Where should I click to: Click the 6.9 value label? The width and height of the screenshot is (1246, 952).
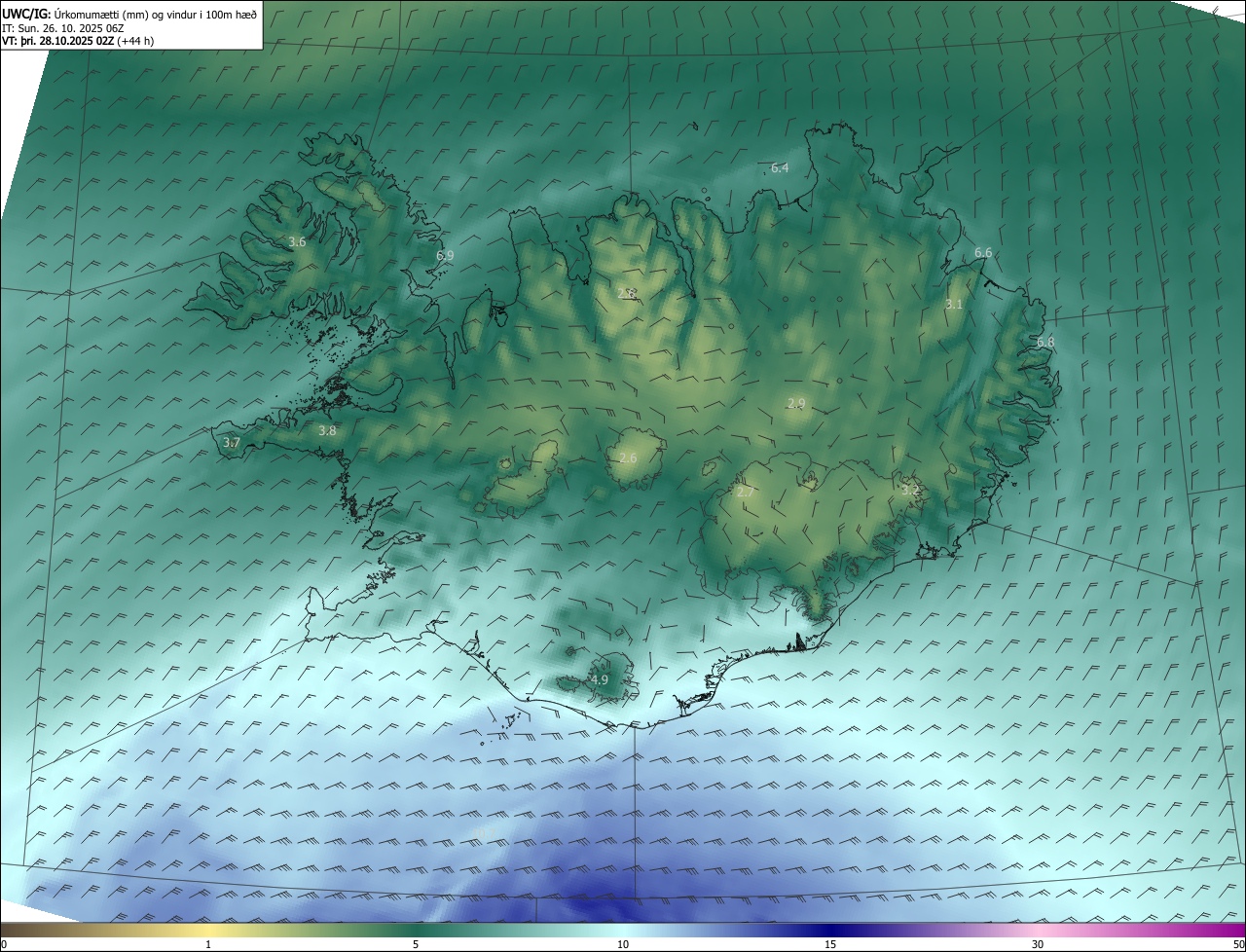point(445,256)
